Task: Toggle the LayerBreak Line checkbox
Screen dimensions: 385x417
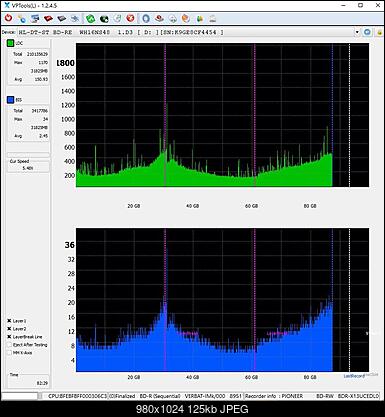Action: (9, 337)
